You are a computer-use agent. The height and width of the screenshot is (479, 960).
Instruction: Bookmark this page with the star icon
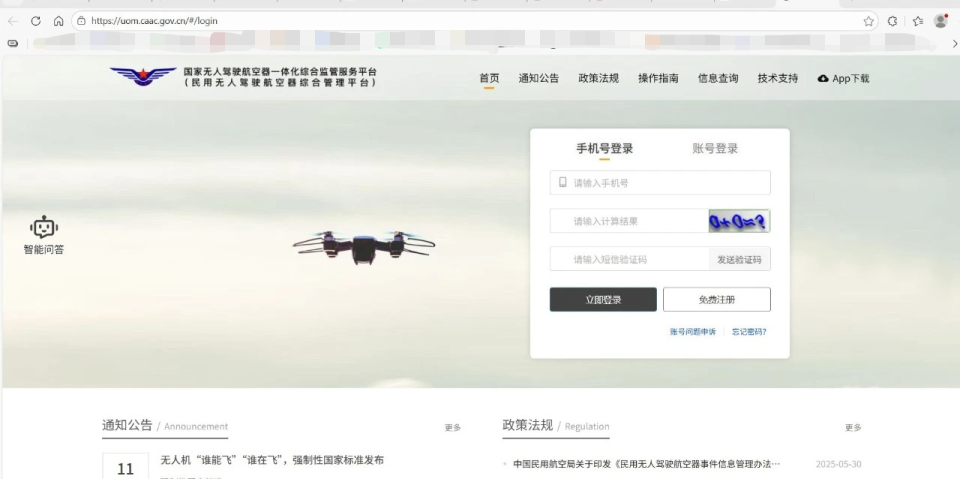(868, 21)
